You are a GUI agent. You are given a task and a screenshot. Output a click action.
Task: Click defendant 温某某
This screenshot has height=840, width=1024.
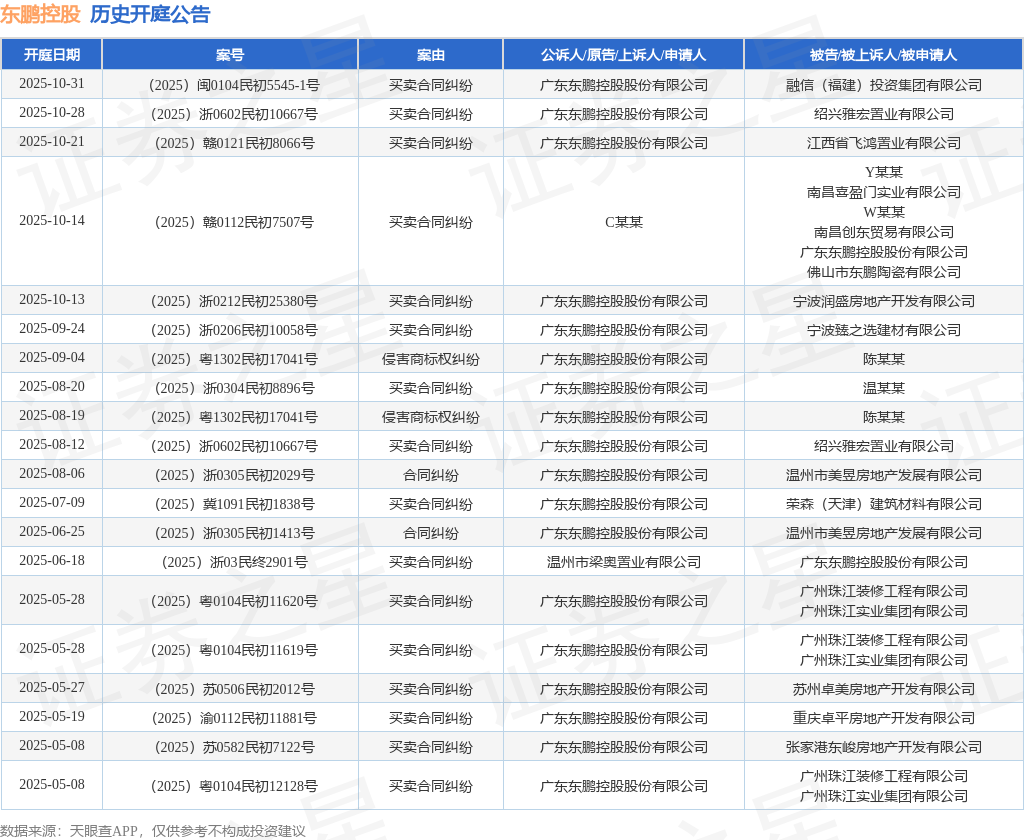[x=884, y=388]
